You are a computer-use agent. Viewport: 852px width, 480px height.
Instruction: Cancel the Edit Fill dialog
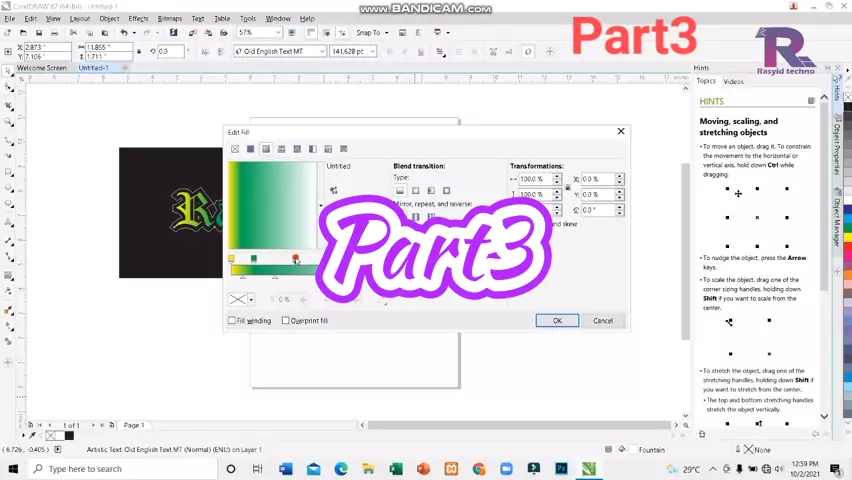(x=602, y=320)
